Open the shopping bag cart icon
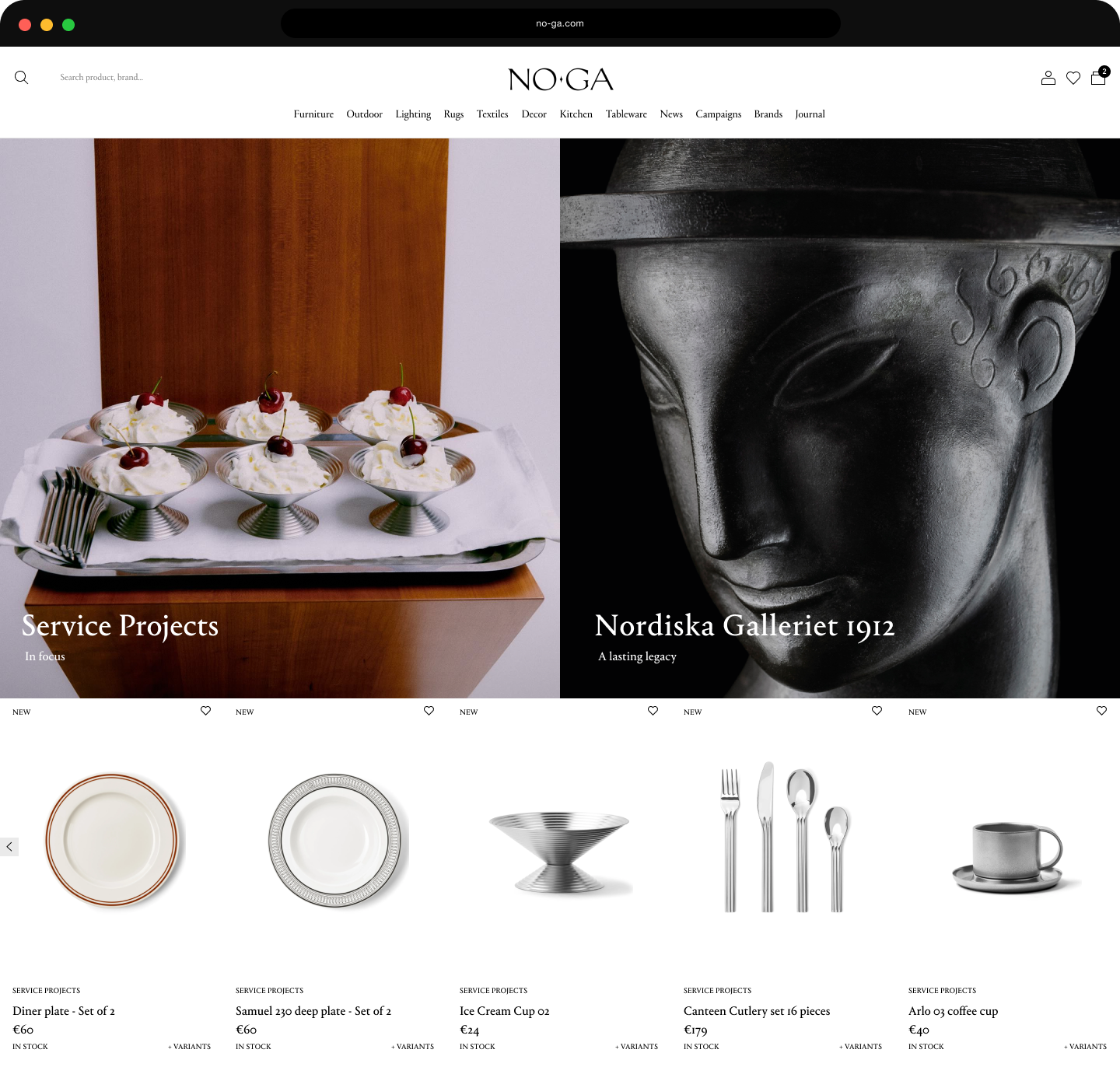 (x=1098, y=77)
